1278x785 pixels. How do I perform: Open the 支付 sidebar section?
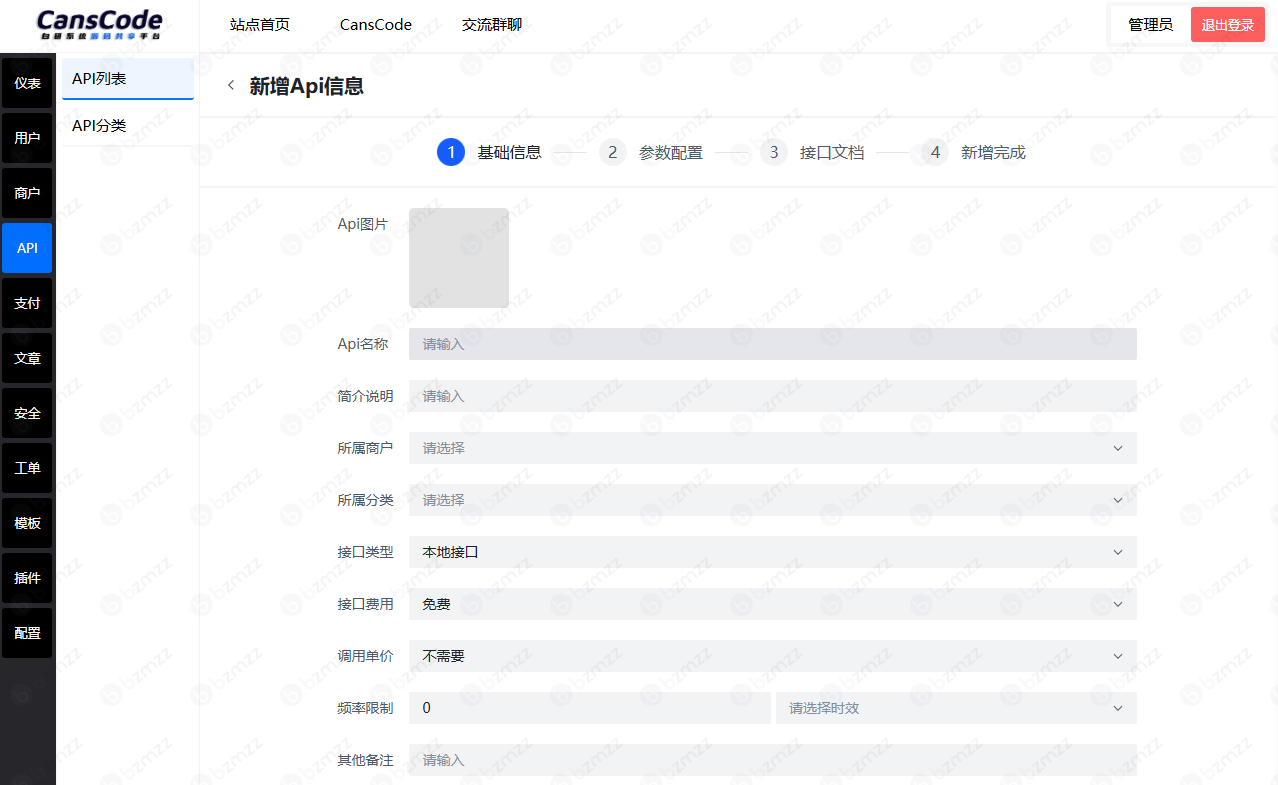(27, 303)
